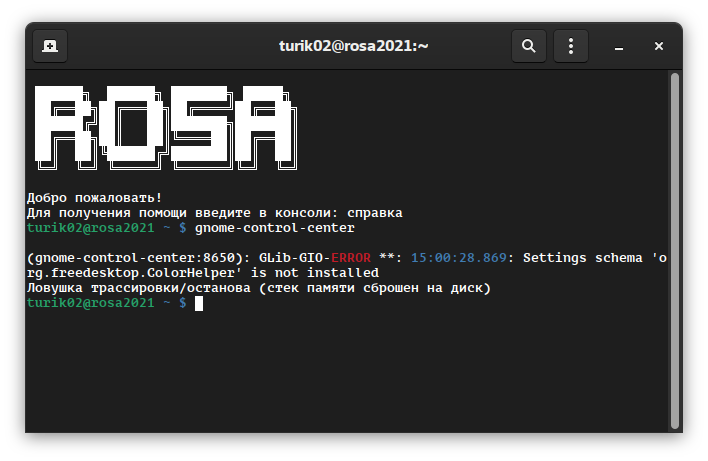Click the timestamp 15:00:28.869
Screen dimensions: 708x461
[x=459, y=258]
